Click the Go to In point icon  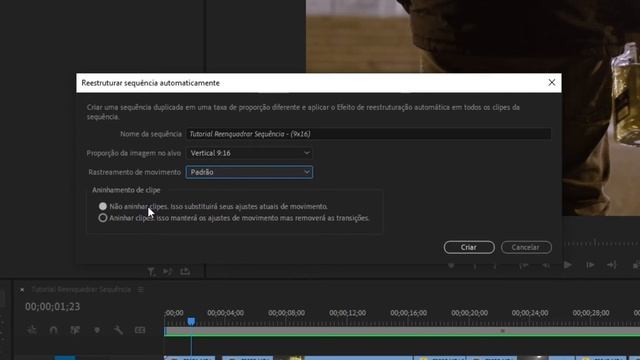524,266
